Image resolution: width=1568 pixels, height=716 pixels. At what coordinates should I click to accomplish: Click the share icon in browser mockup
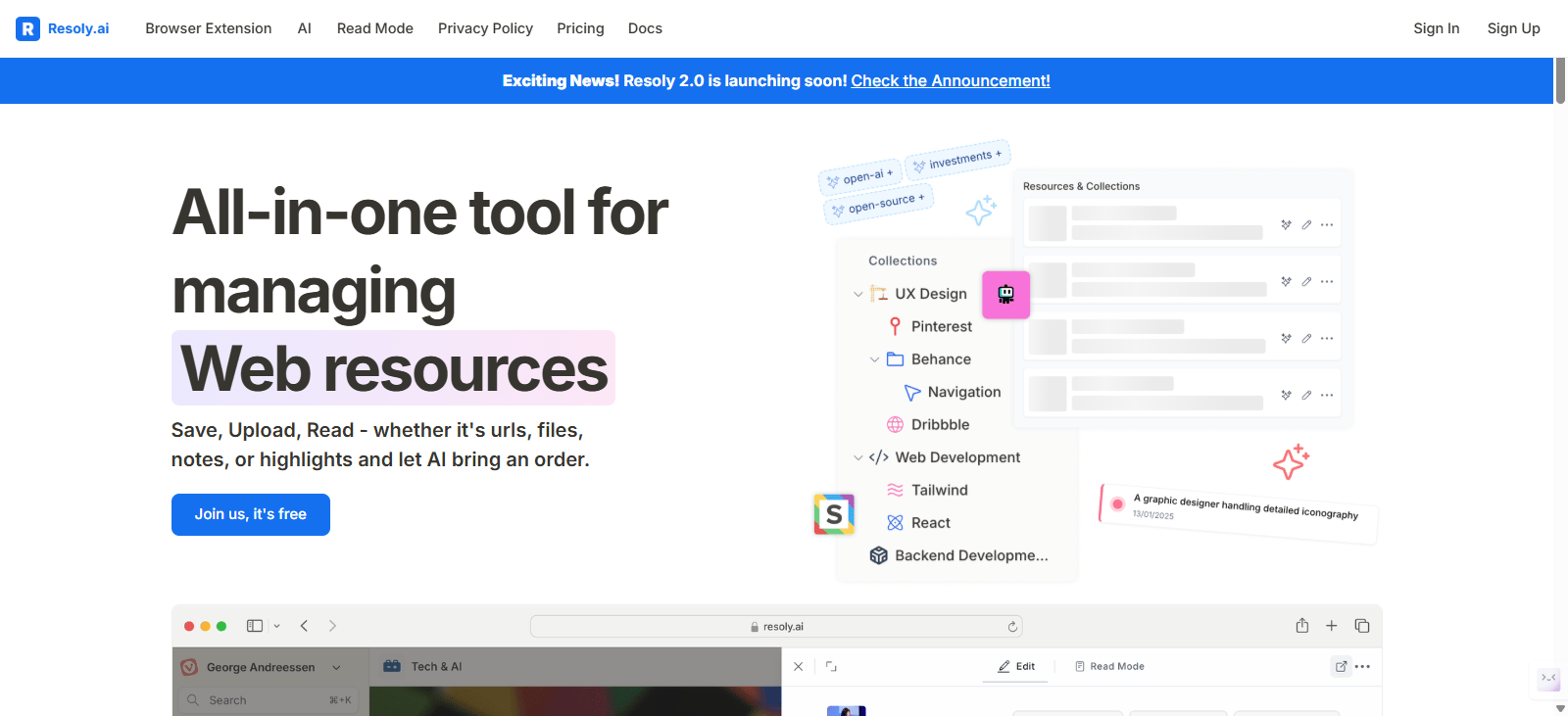(1301, 626)
